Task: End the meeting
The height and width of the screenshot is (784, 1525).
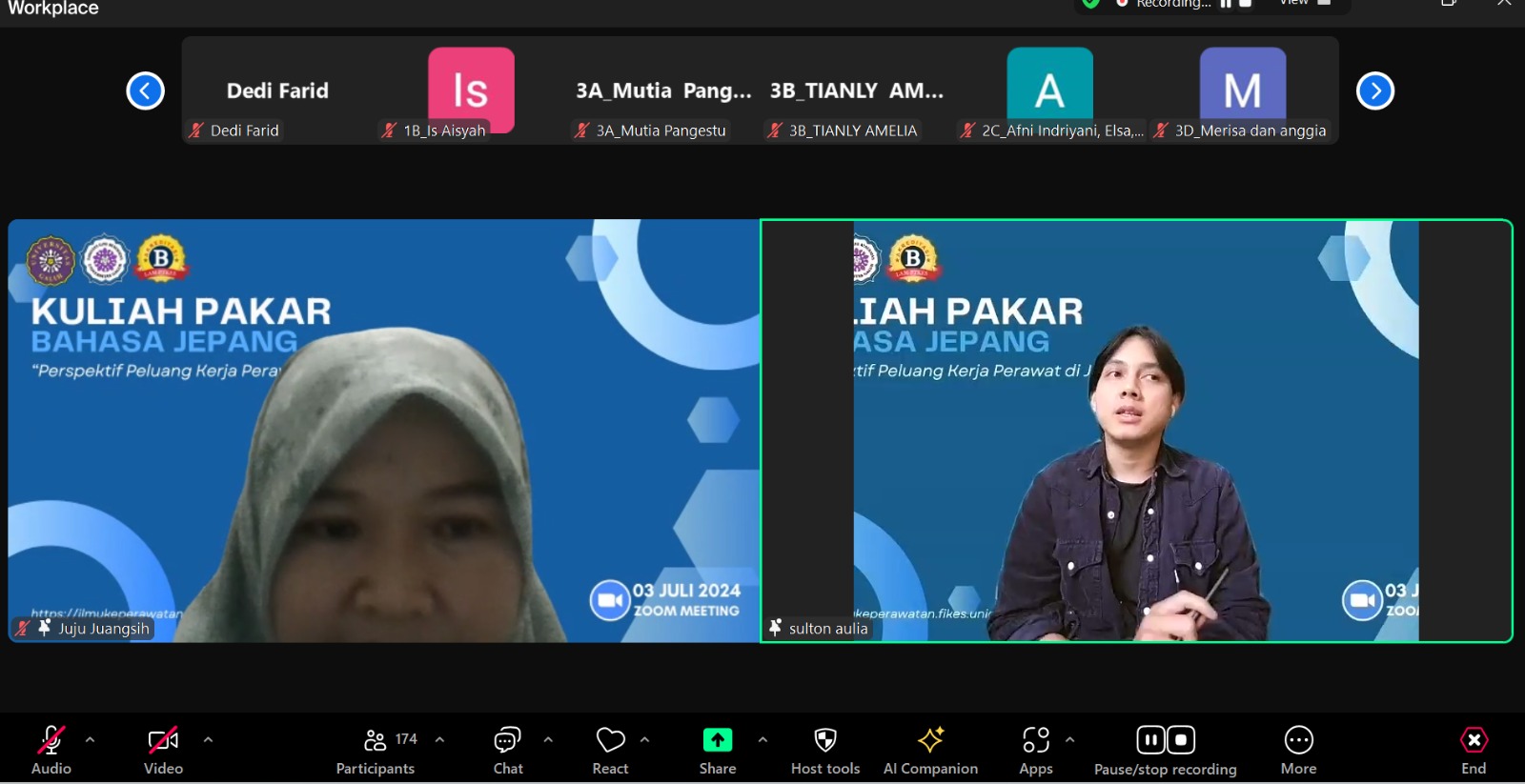Action: tap(1474, 751)
